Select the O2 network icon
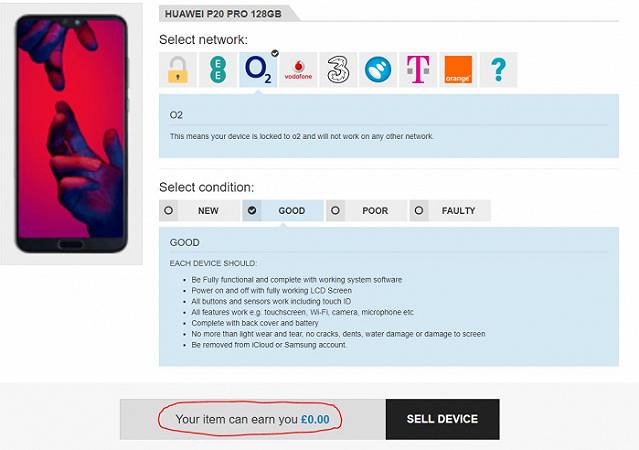Image resolution: width=639 pixels, height=450 pixels. click(x=258, y=70)
